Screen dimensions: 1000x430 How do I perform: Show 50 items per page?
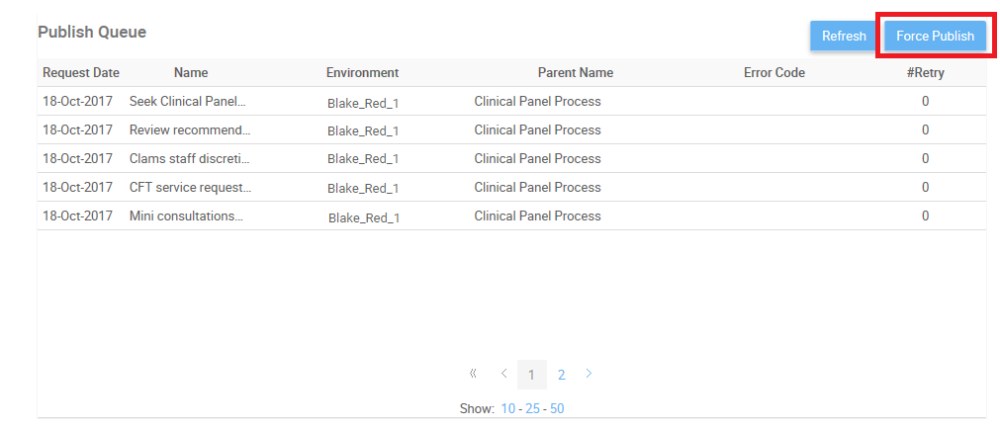(557, 408)
